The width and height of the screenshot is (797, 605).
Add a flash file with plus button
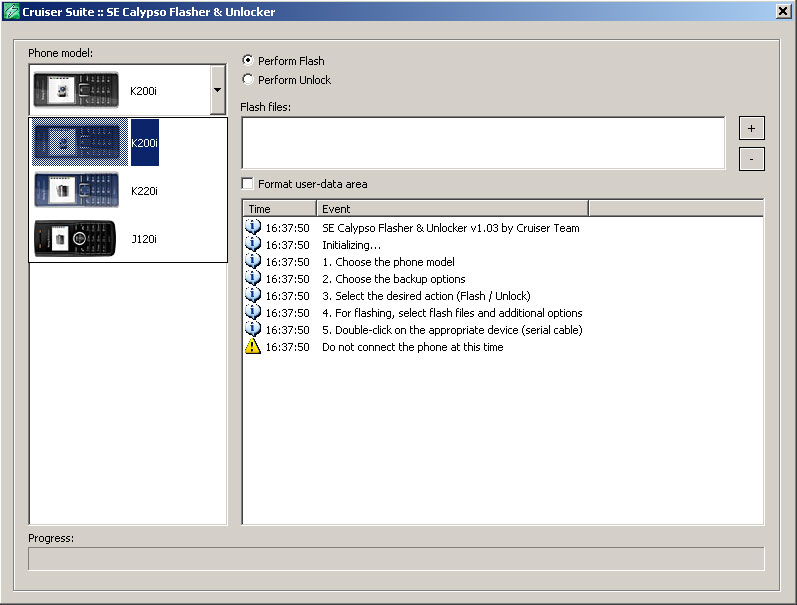pyautogui.click(x=751, y=129)
